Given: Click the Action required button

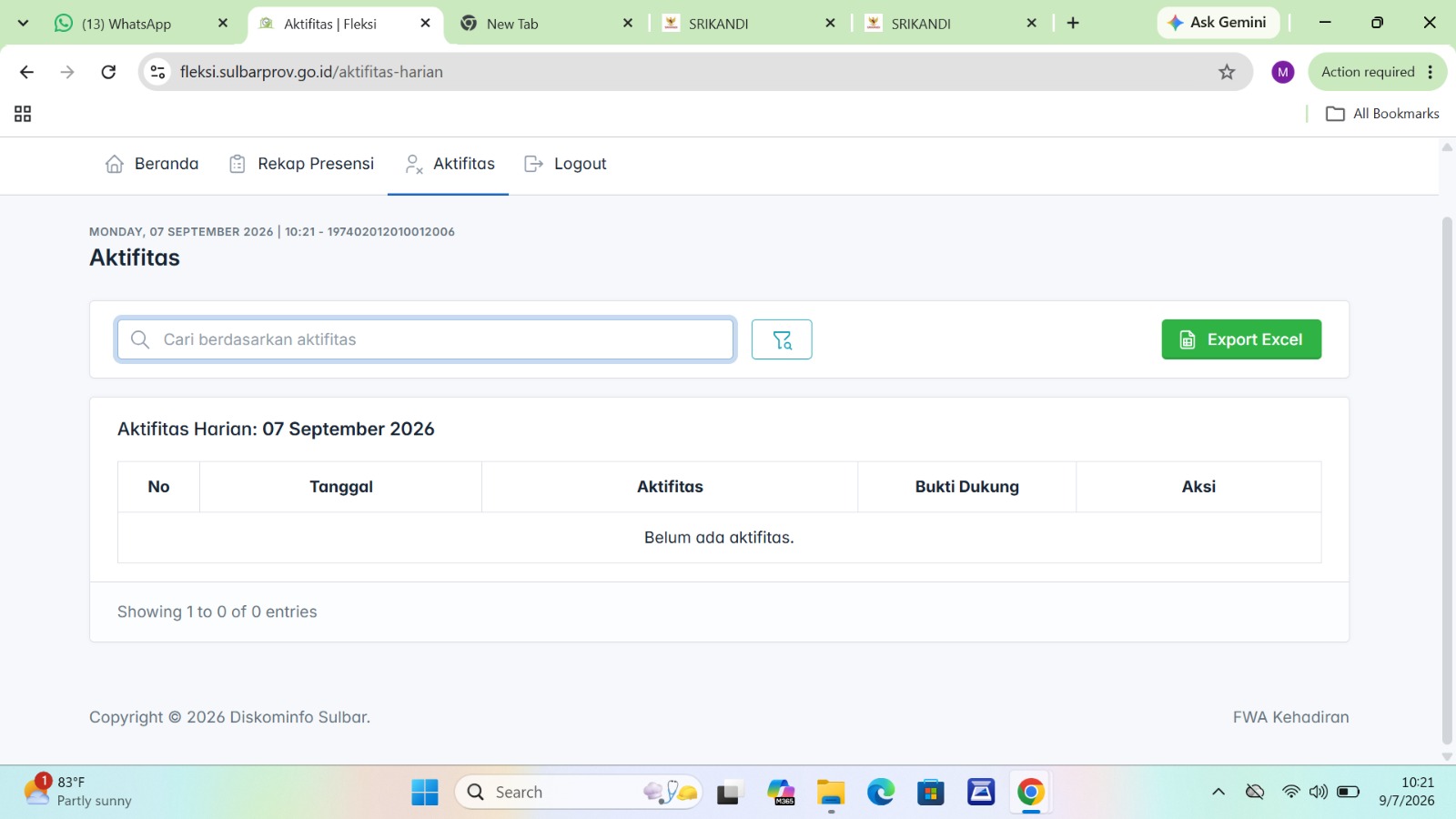Looking at the screenshot, I should tap(1368, 72).
